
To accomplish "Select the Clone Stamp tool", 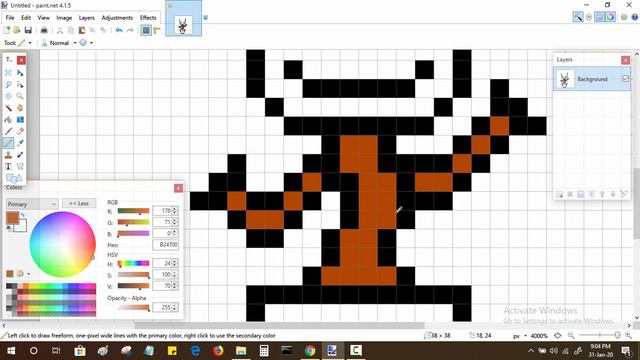I will [8, 155].
